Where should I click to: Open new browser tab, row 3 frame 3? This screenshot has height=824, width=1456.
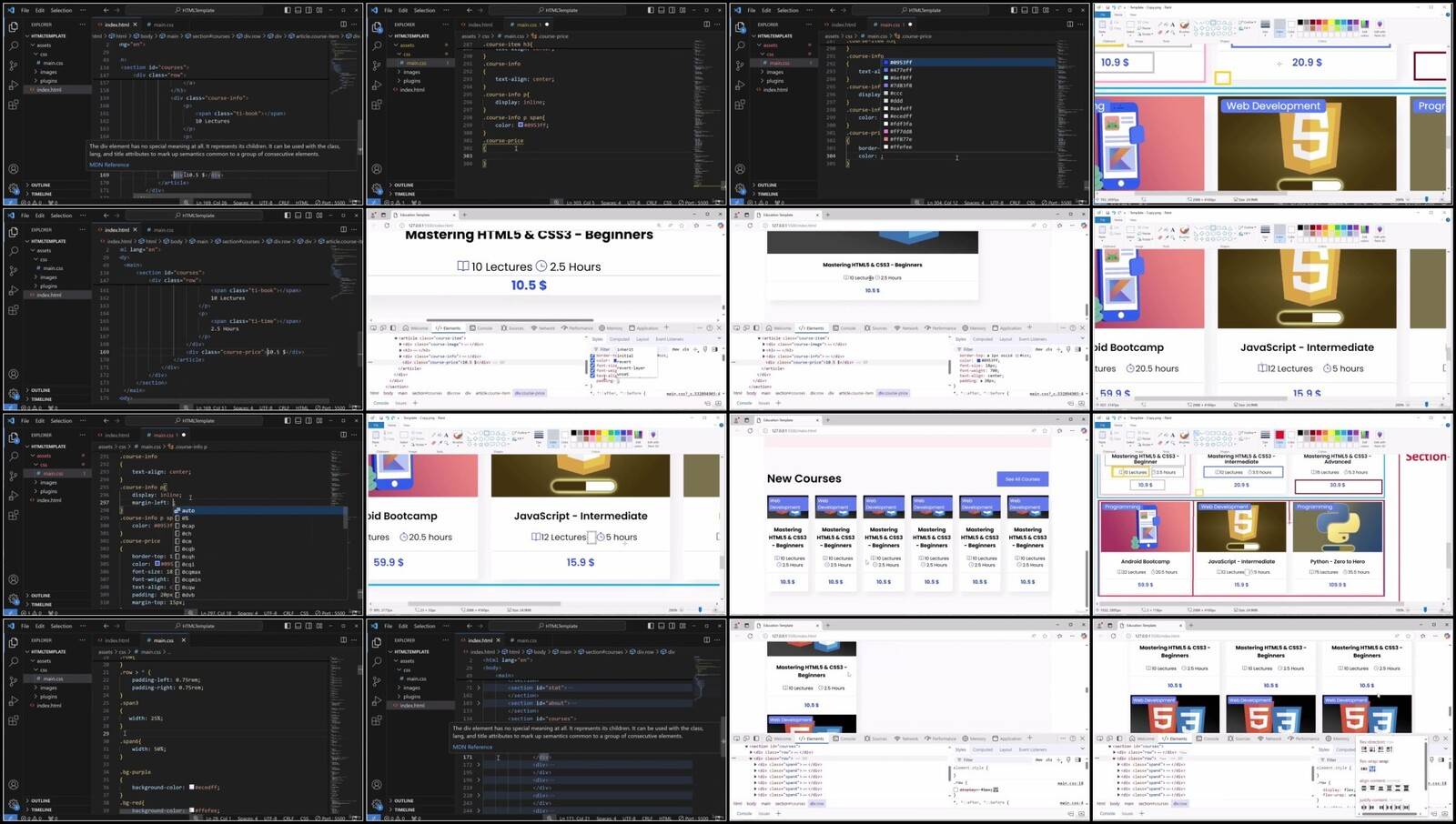827,420
